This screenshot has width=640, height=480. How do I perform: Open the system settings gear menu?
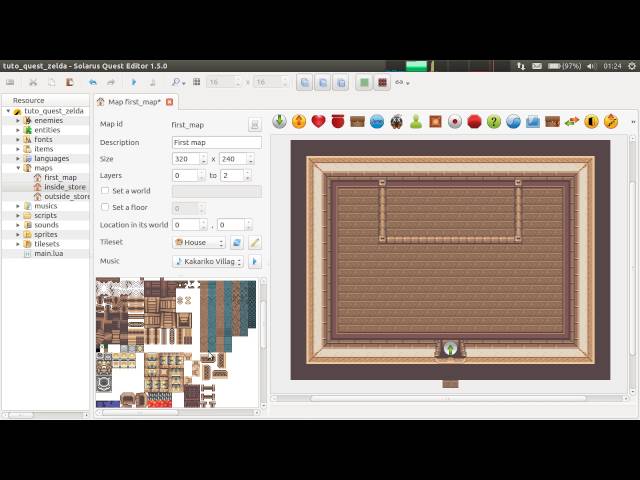point(632,66)
